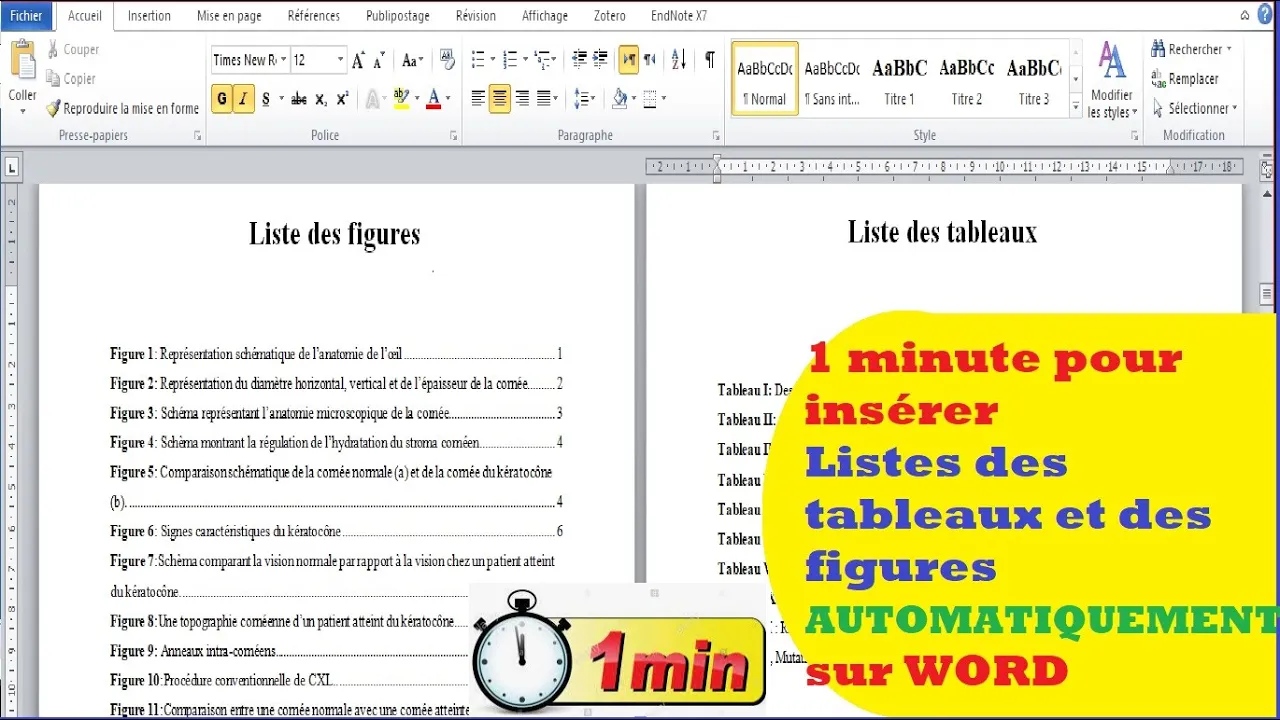
Task: Open the font size dropdown
Action: (x=340, y=60)
